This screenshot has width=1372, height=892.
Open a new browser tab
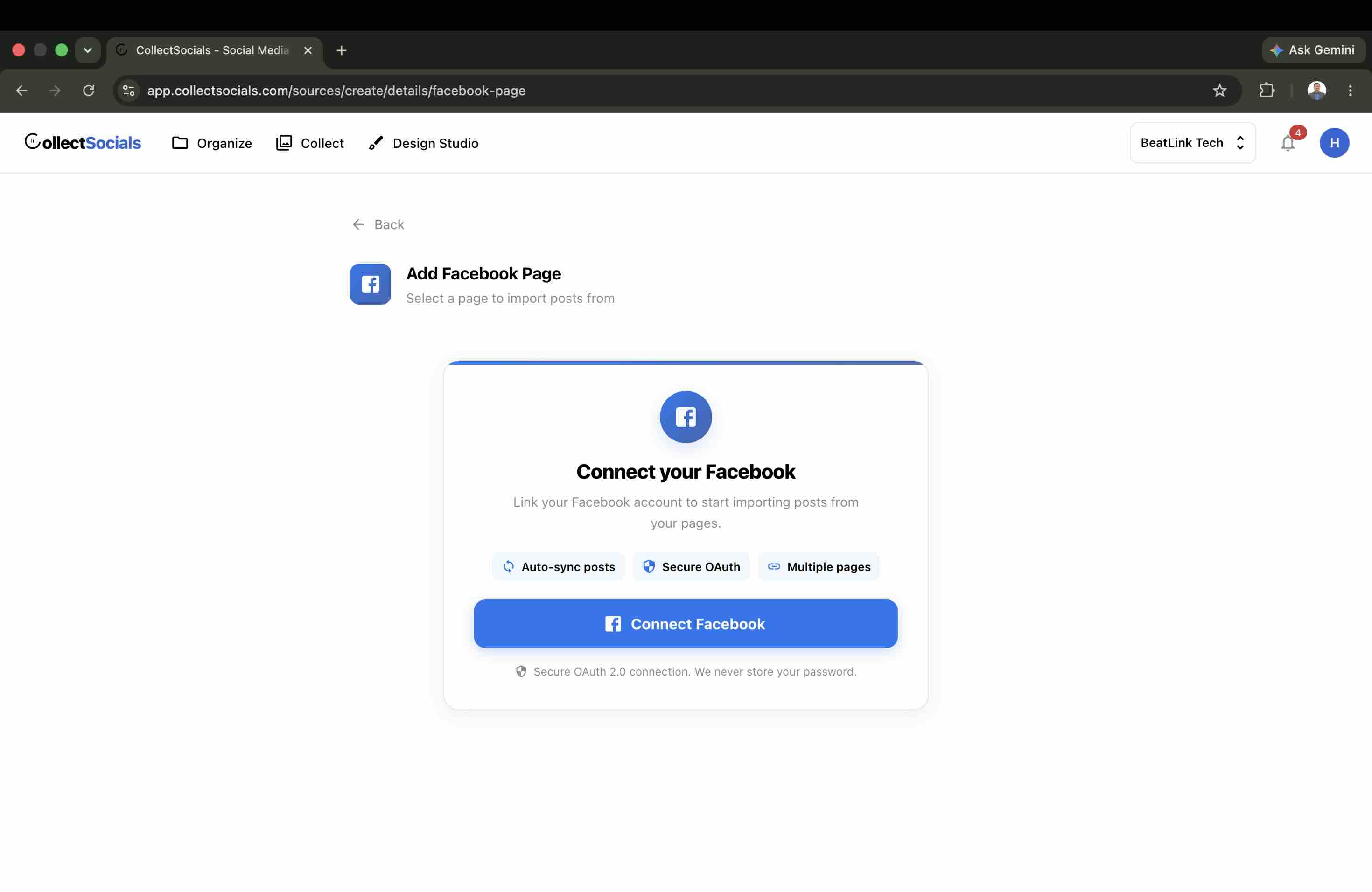coord(341,51)
